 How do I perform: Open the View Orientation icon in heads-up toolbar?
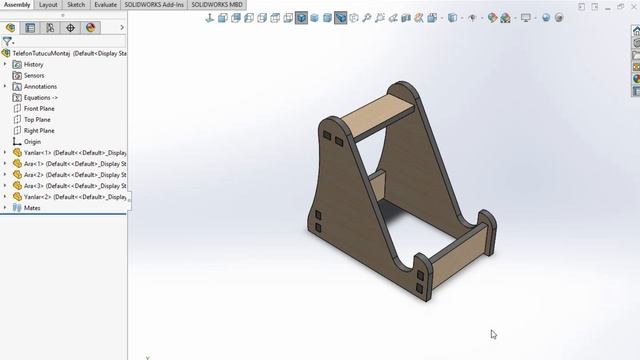point(431,18)
